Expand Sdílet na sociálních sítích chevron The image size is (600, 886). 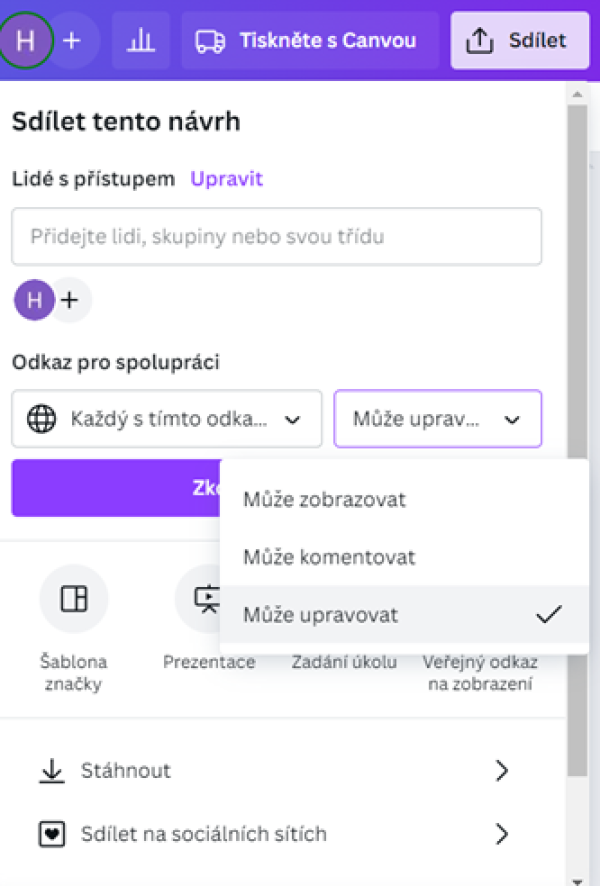click(502, 834)
